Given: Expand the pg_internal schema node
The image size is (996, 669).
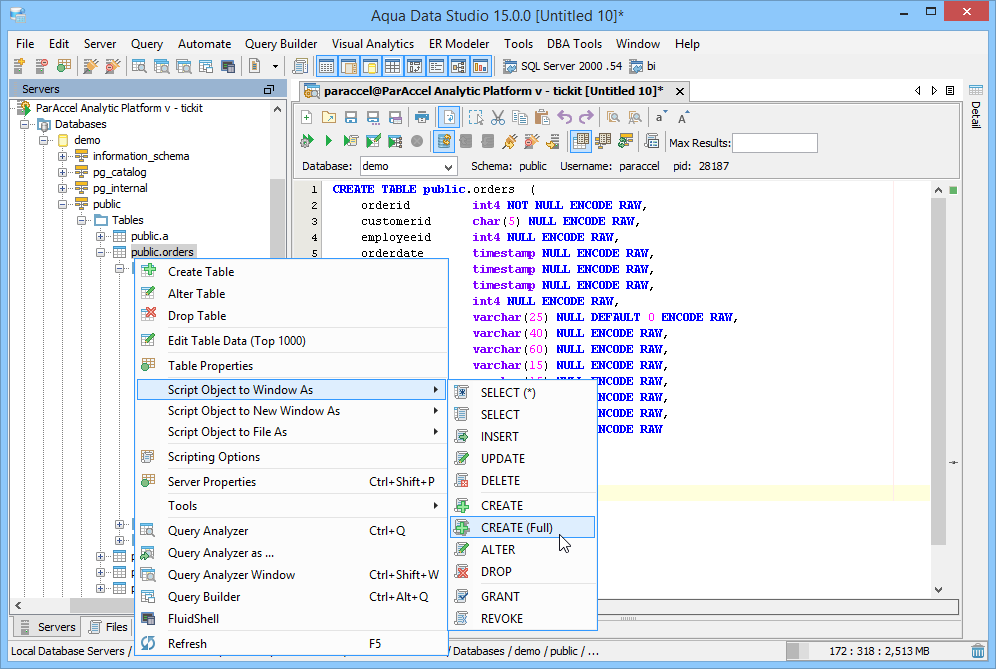Looking at the screenshot, I should tap(62, 188).
